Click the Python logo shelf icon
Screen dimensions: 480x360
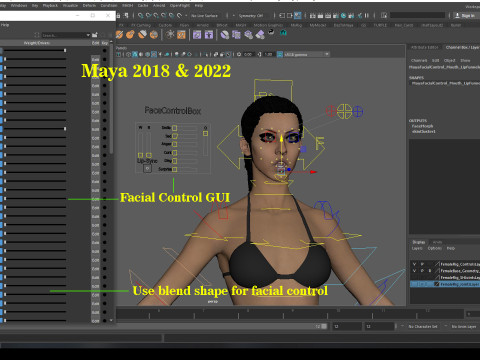(271, 32)
